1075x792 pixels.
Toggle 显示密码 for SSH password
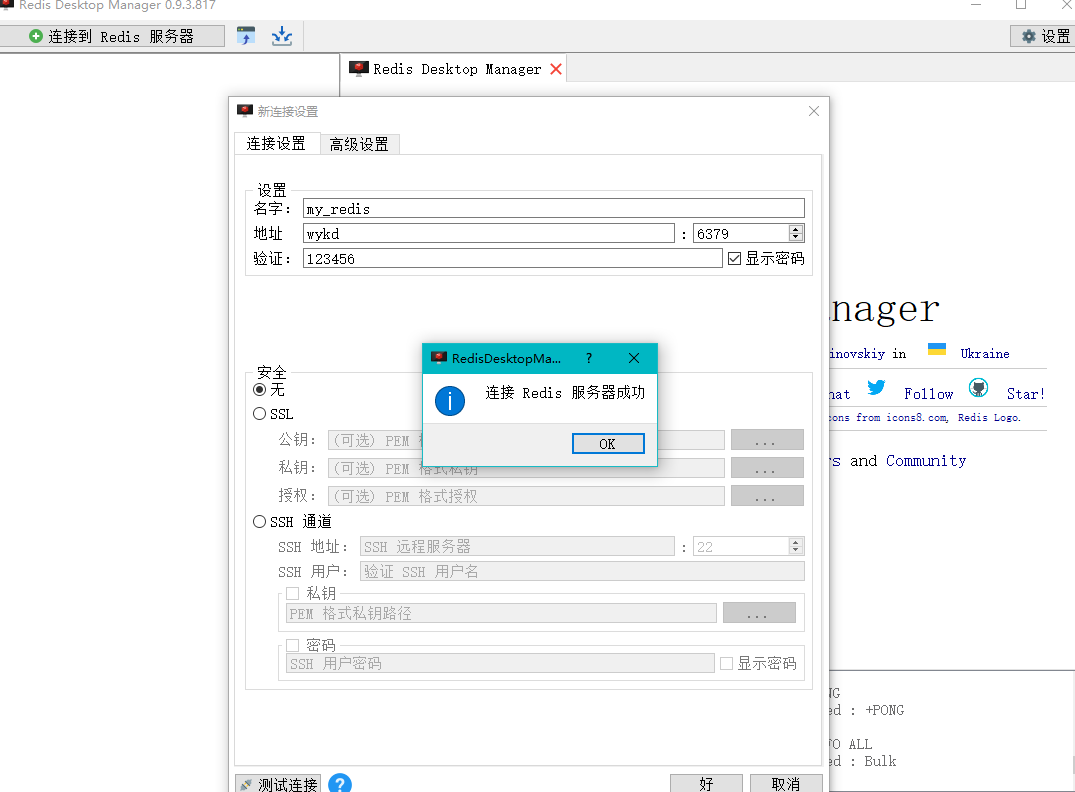[726, 663]
